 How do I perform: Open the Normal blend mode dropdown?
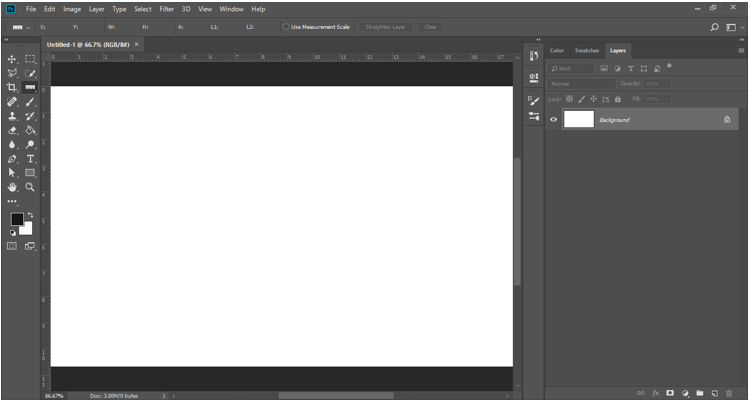581,84
